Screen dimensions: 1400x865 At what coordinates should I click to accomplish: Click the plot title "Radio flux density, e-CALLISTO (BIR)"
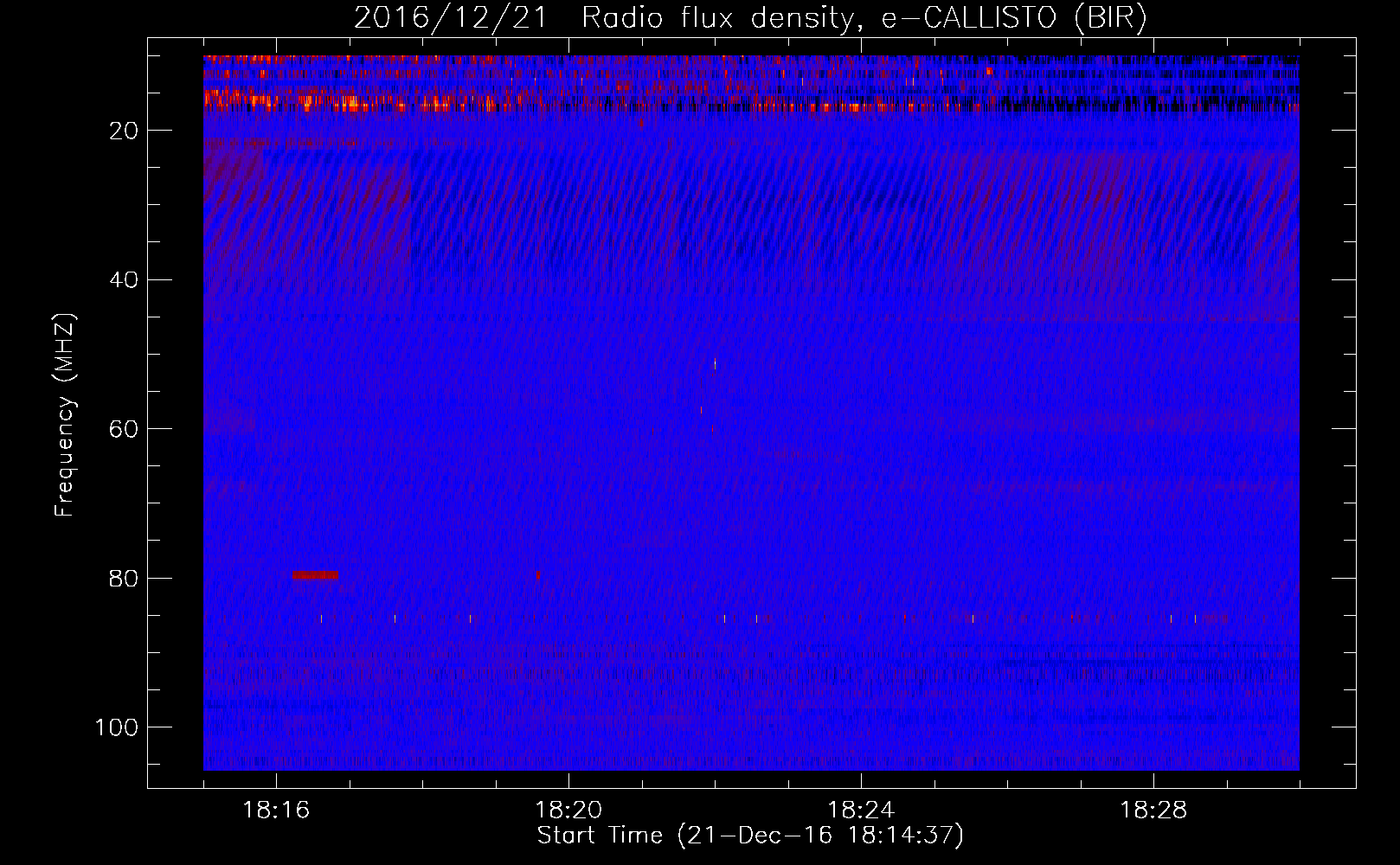(864, 17)
